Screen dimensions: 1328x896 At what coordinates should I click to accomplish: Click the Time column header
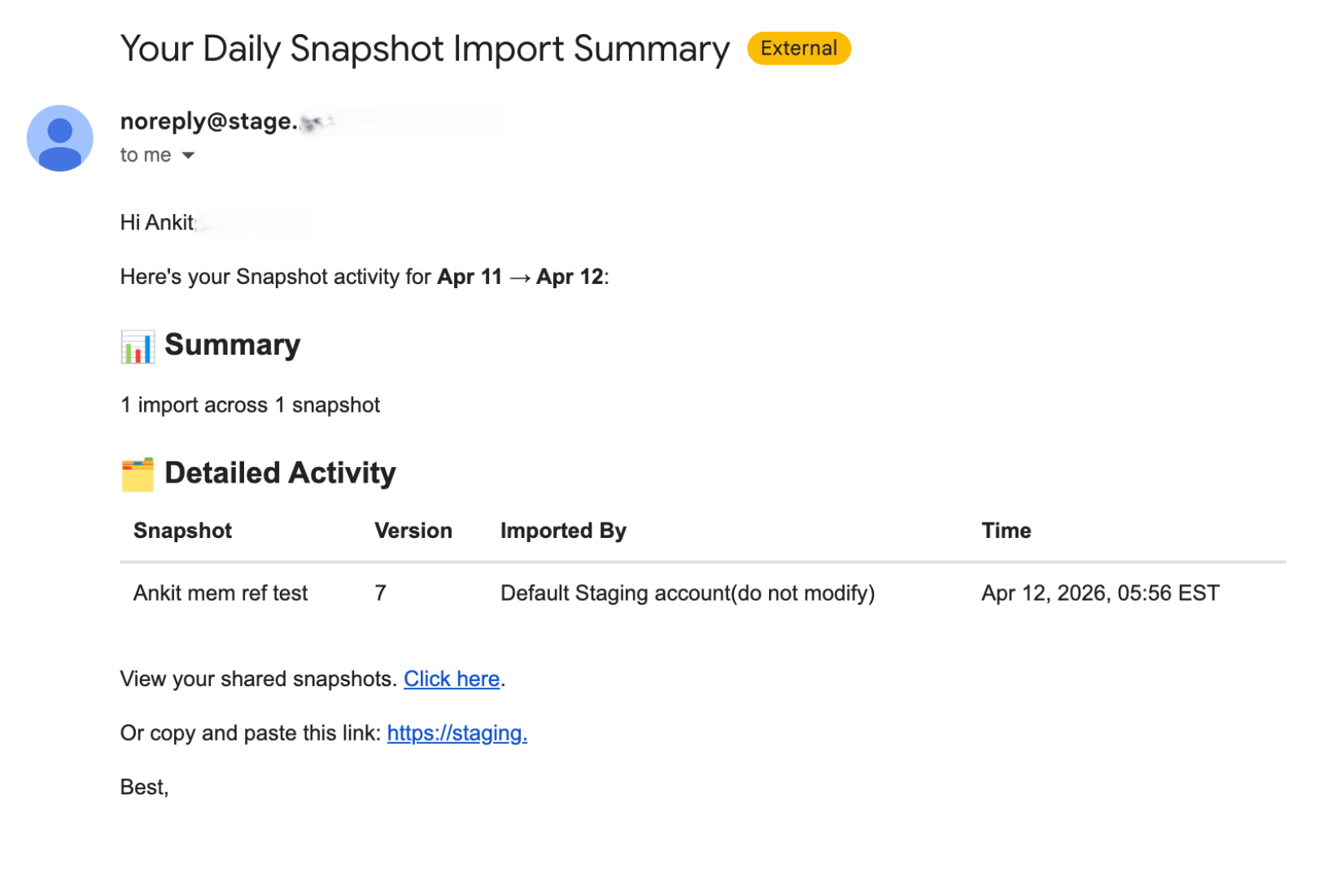(1007, 531)
